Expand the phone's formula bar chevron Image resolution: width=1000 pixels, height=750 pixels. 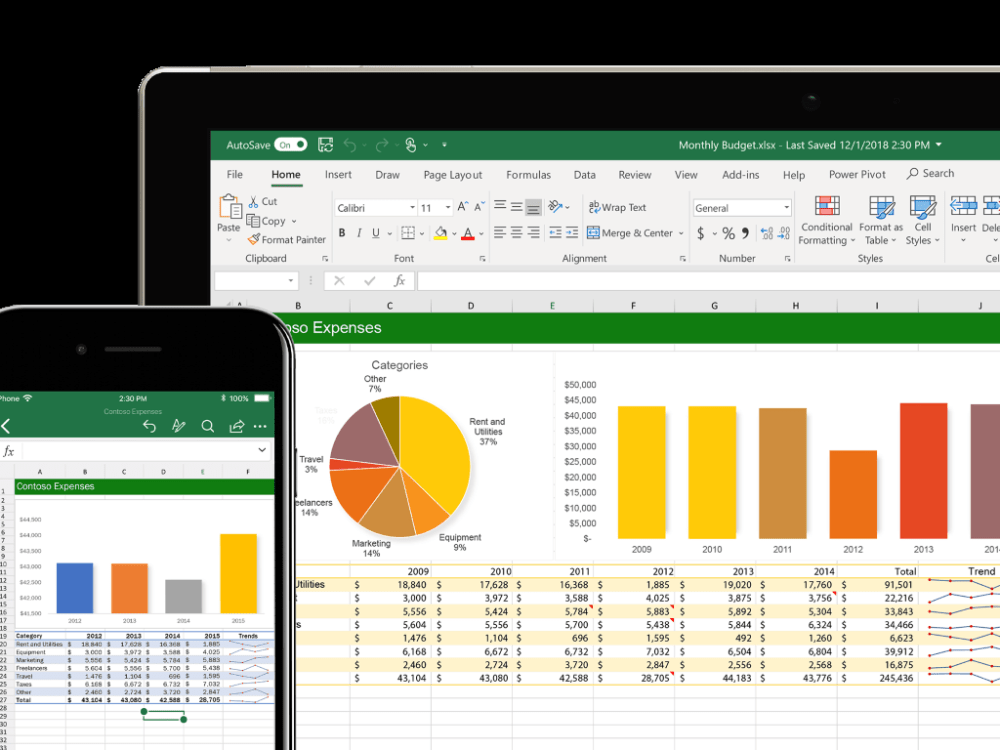coord(262,450)
